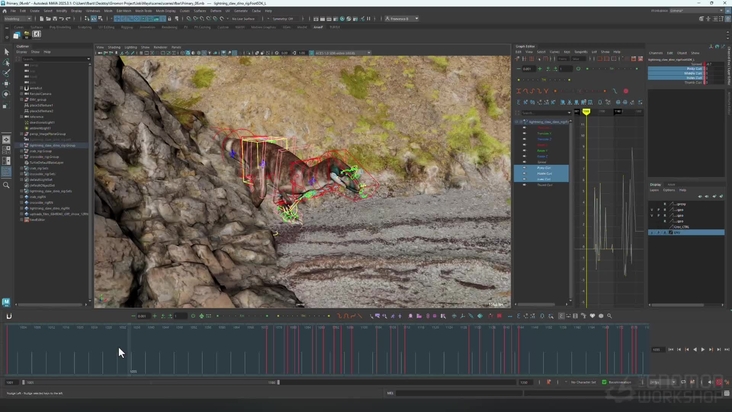732x412 pixels.
Task: Jump to end of playback range
Action: (726, 349)
